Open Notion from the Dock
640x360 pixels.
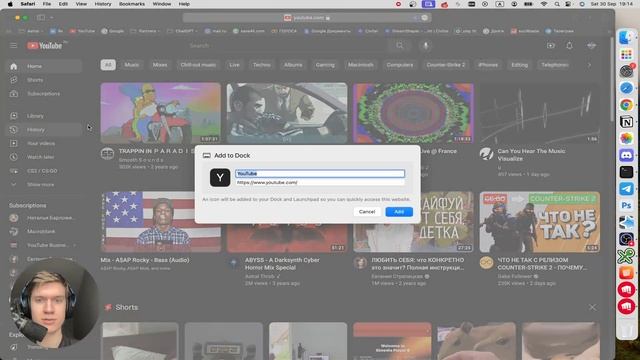click(626, 122)
